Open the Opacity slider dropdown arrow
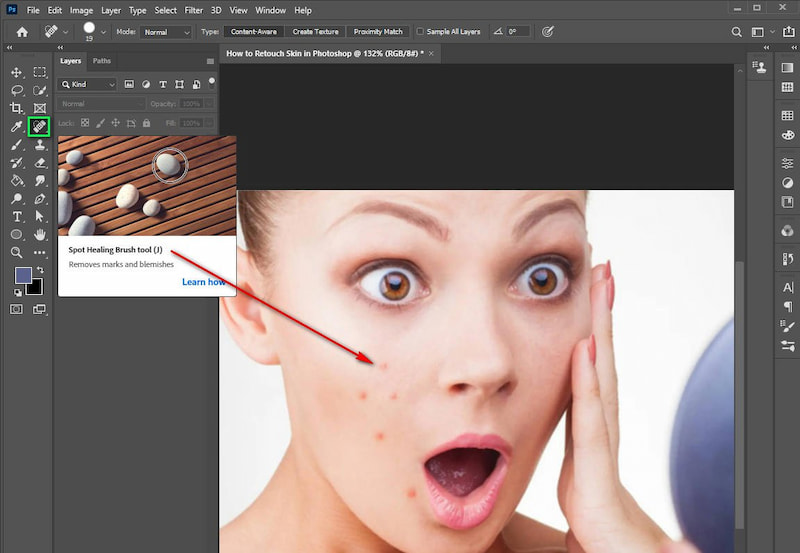This screenshot has height=553, width=800. [209, 104]
